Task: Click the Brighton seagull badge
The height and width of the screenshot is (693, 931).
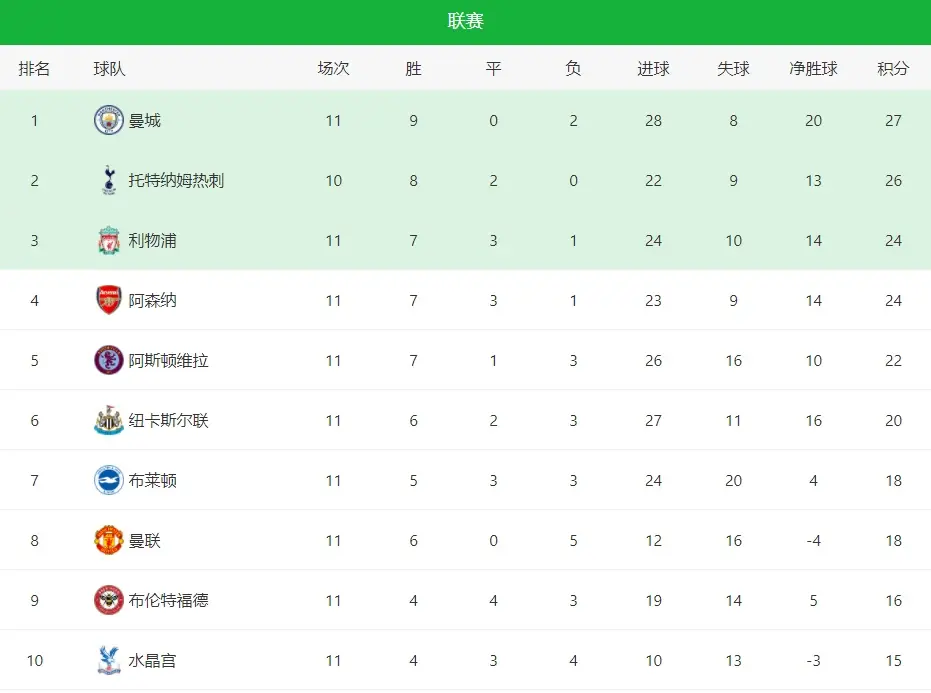Action: click(x=109, y=480)
